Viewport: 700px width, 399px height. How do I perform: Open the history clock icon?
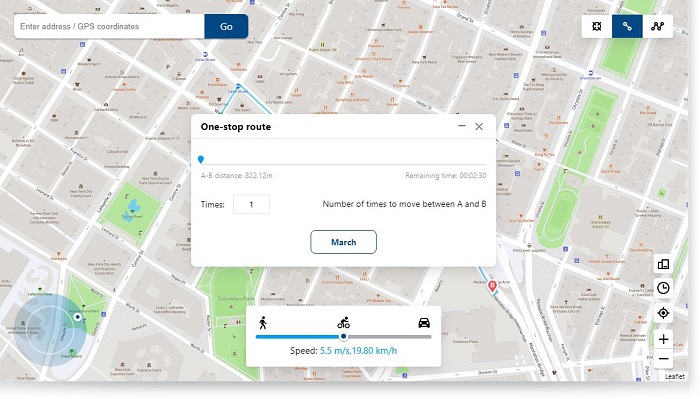coord(663,288)
